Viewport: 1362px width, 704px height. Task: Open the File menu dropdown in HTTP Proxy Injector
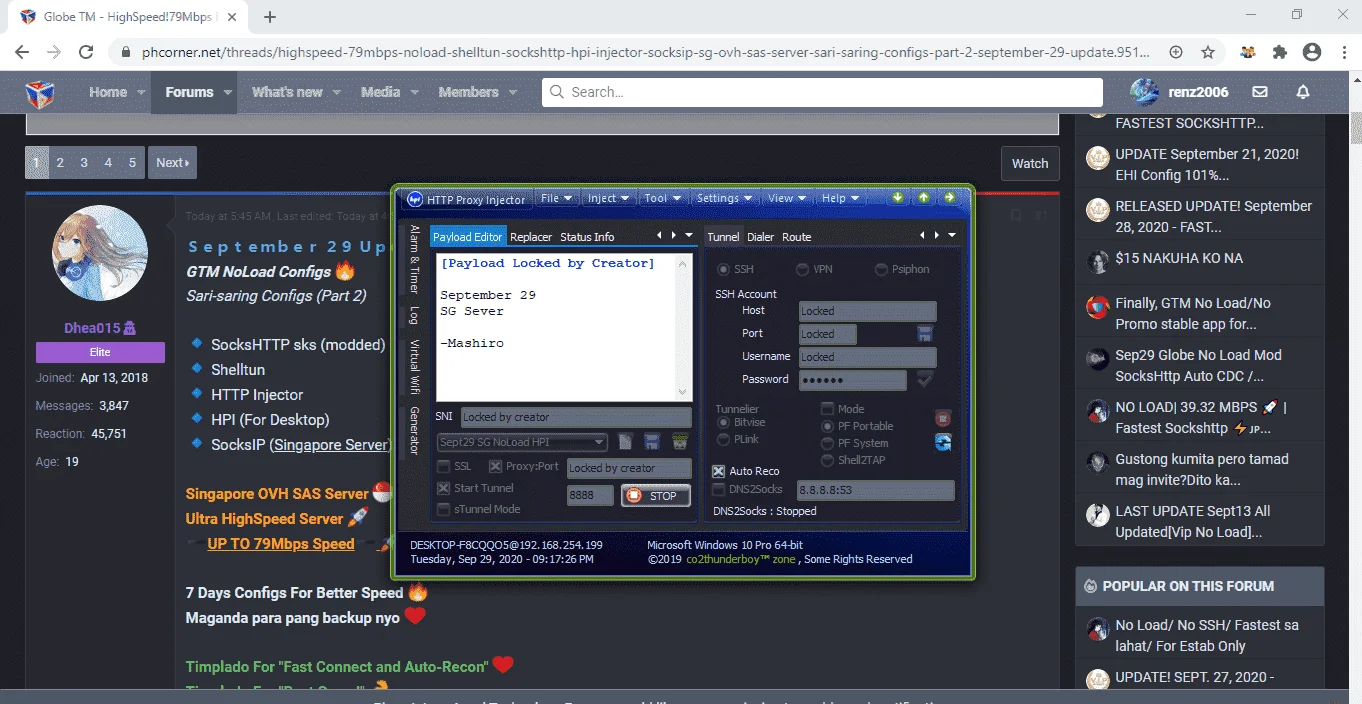(556, 198)
